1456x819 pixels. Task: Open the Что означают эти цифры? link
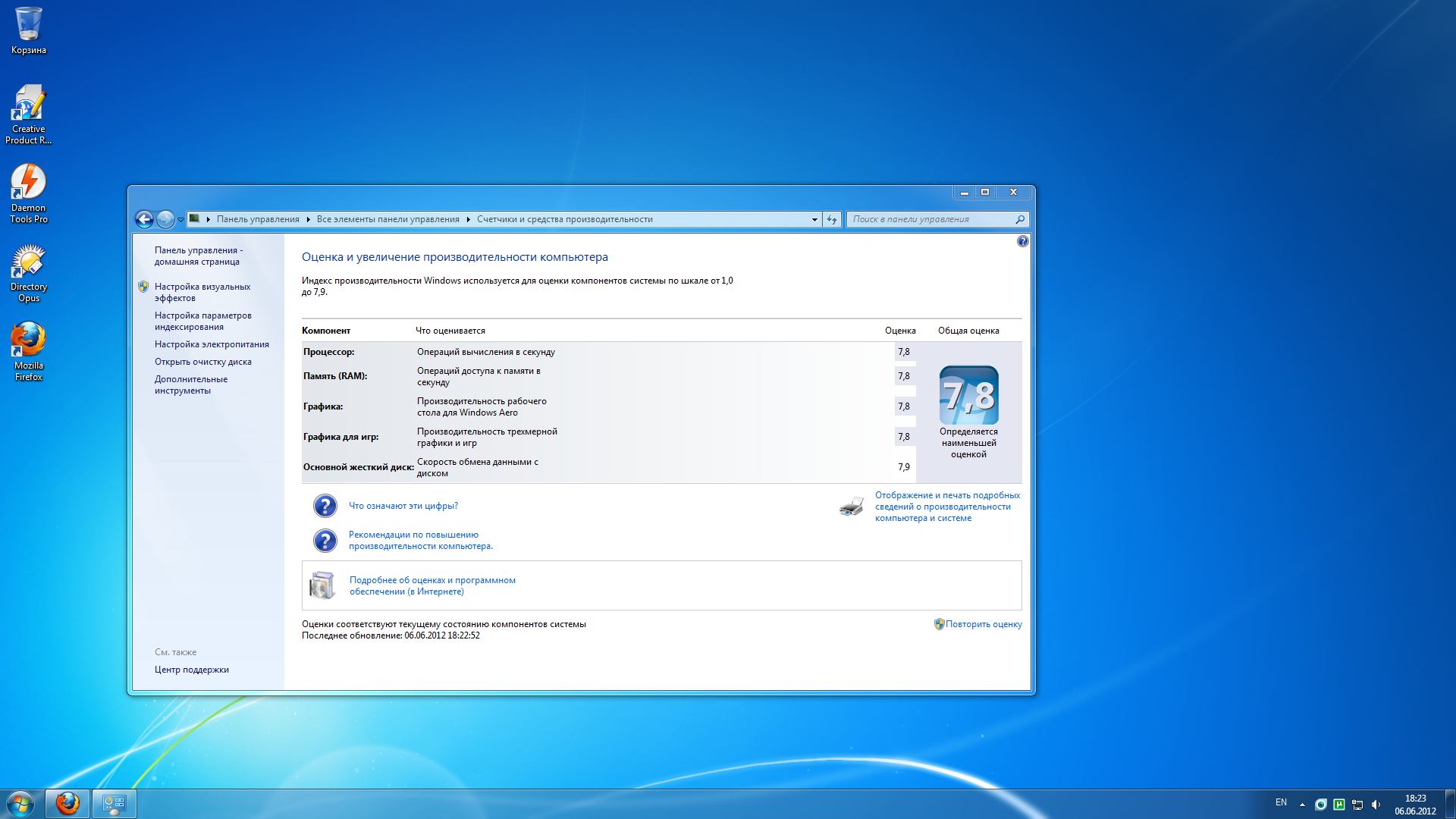tap(403, 506)
